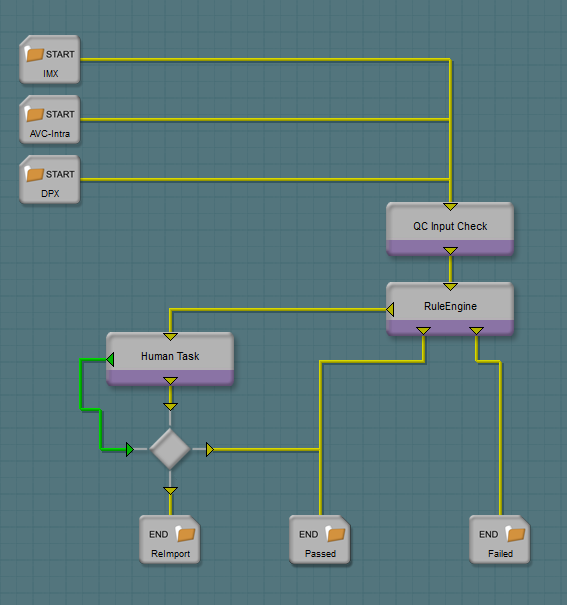Screen dimensions: 567x605
Task: Select RuleEngine's bottom-right output port
Action: [x=476, y=331]
